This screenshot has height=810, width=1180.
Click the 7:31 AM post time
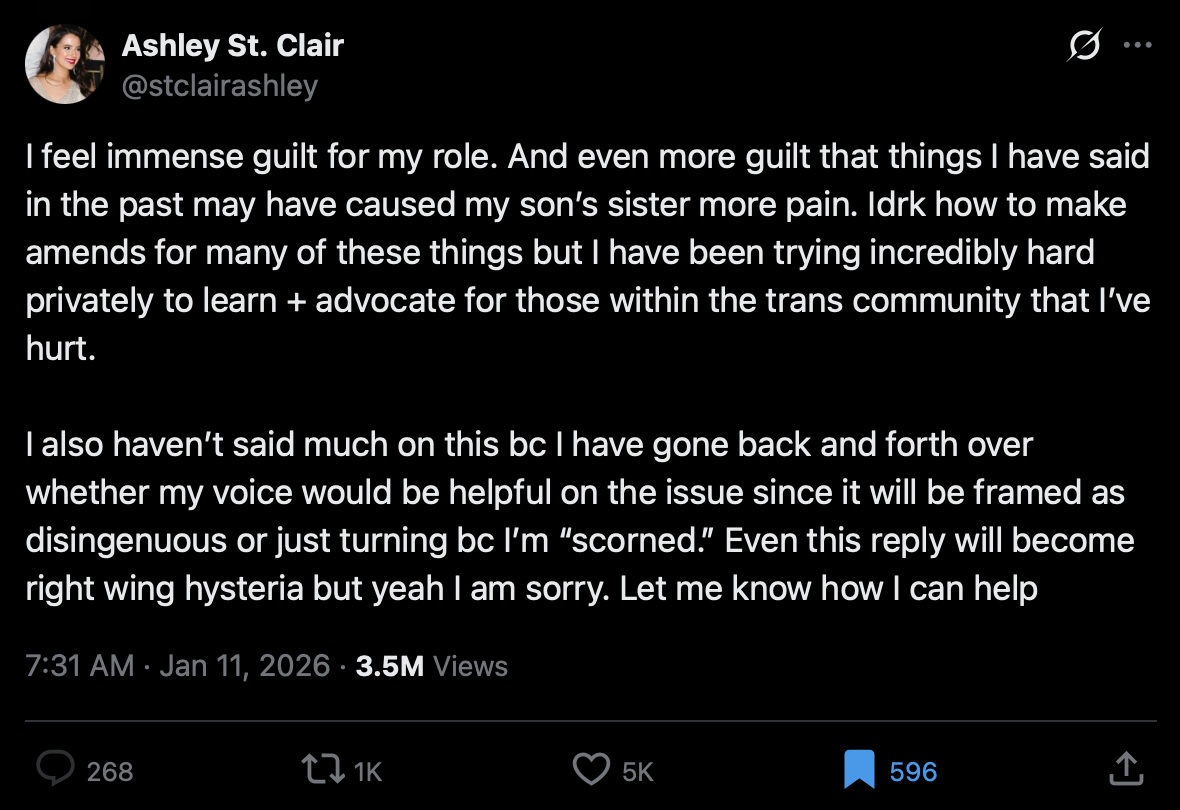pyautogui.click(x=80, y=666)
